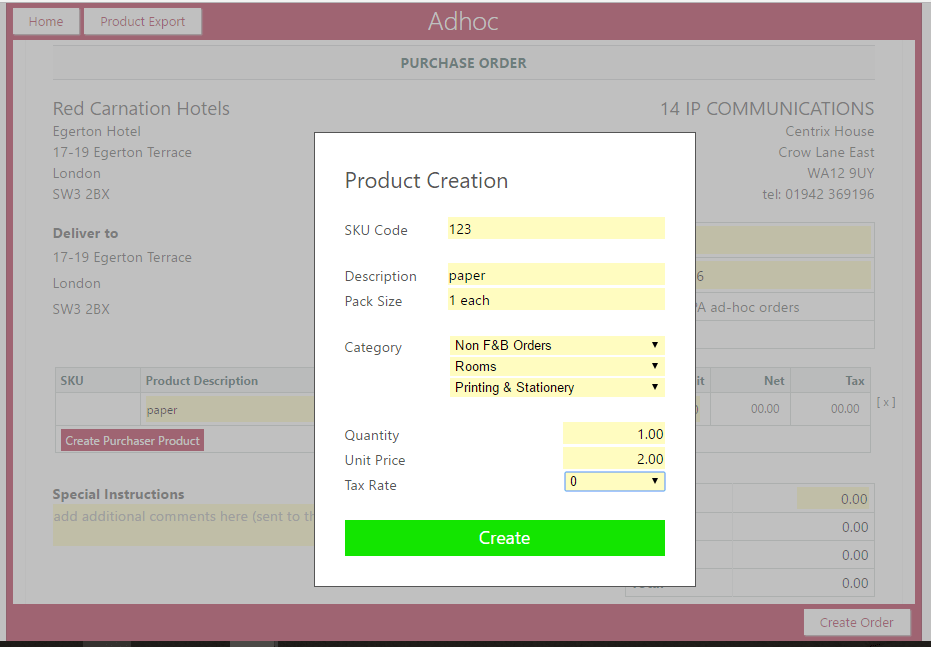
Task: Open Product Export
Action: pos(142,21)
